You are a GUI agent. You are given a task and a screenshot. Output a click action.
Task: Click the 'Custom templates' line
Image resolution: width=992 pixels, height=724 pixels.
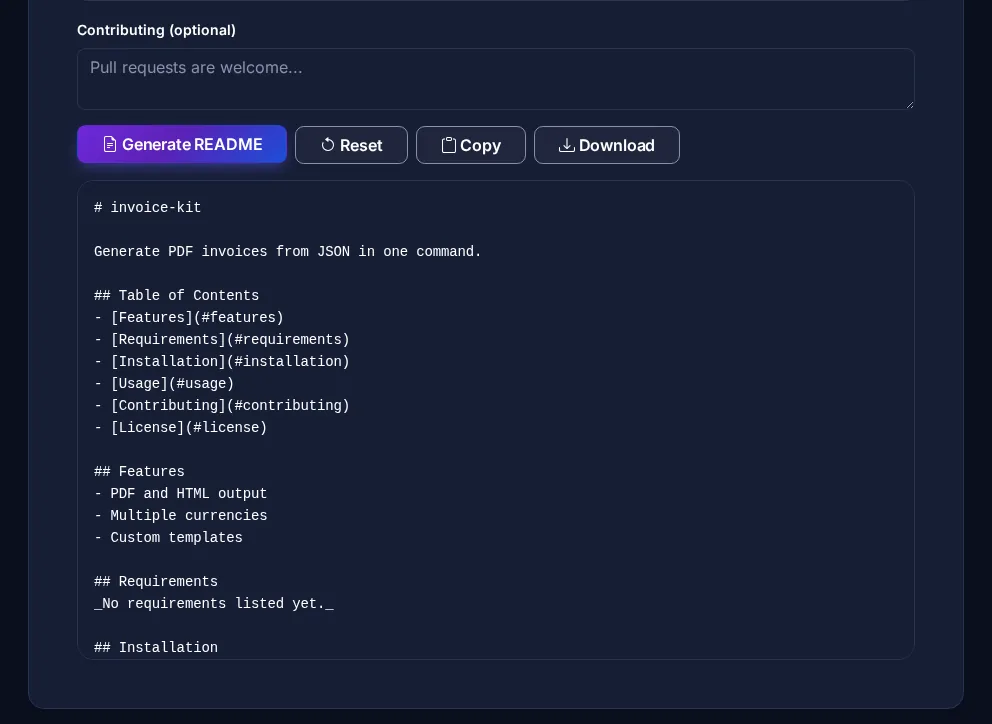[168, 538]
